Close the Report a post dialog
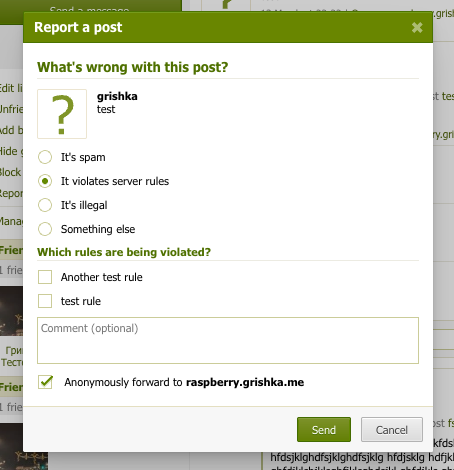 (x=417, y=27)
